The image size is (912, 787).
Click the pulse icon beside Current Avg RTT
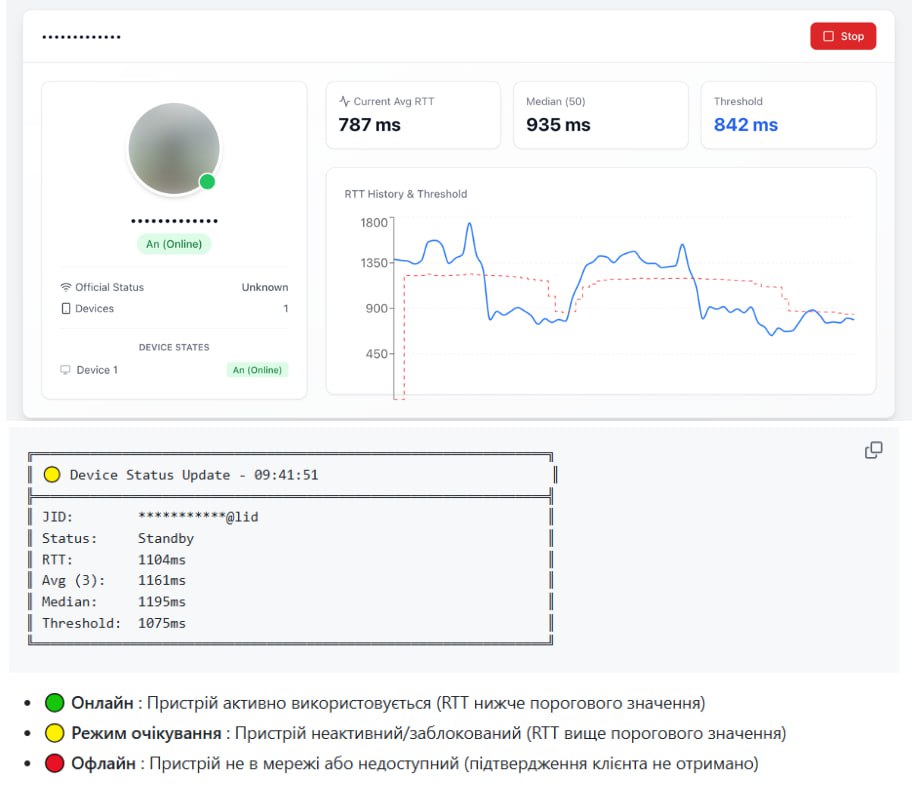click(344, 101)
